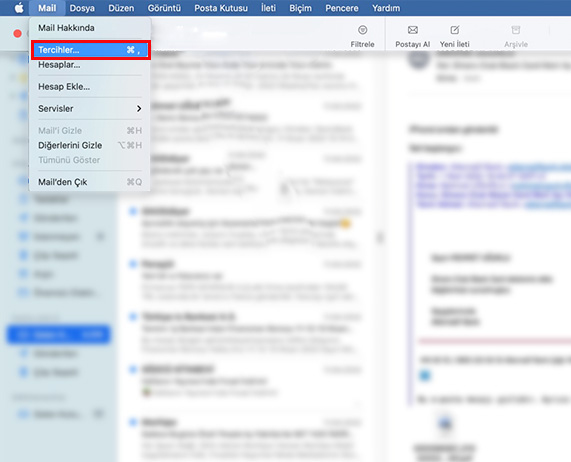Select the highlighted blue sidebar mailbox

click(59, 335)
